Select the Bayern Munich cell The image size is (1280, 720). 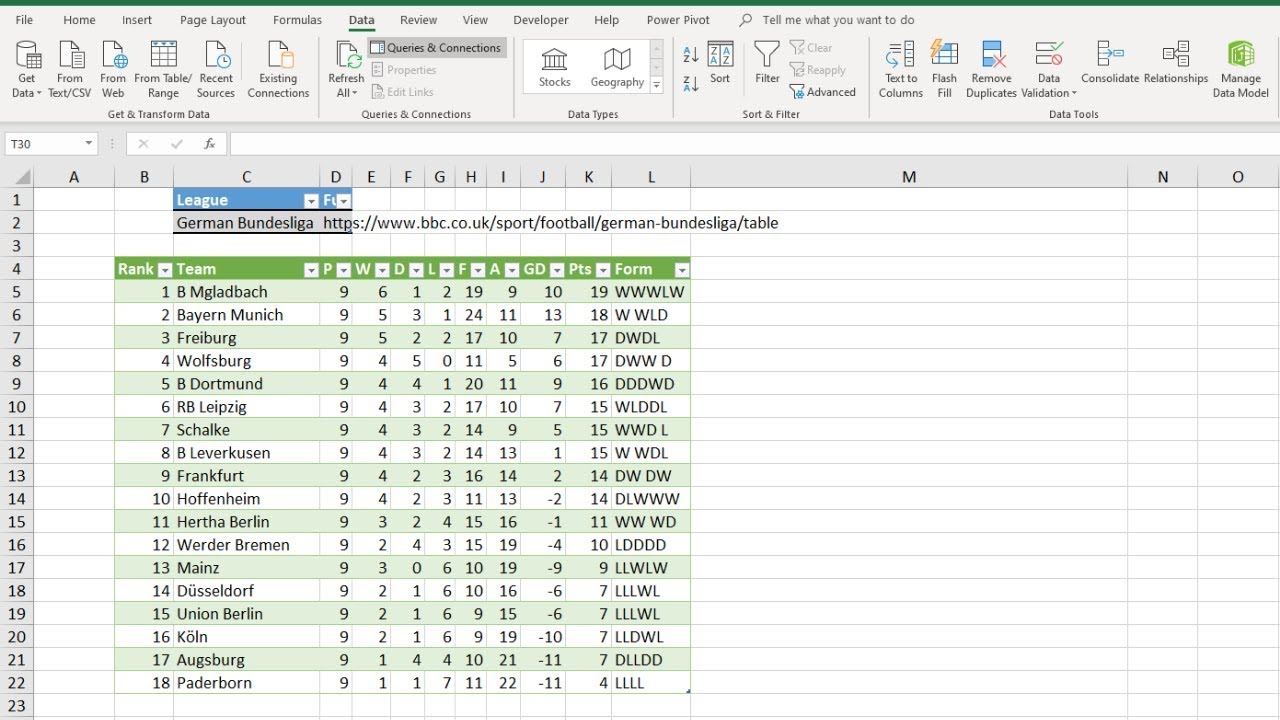[x=246, y=315]
